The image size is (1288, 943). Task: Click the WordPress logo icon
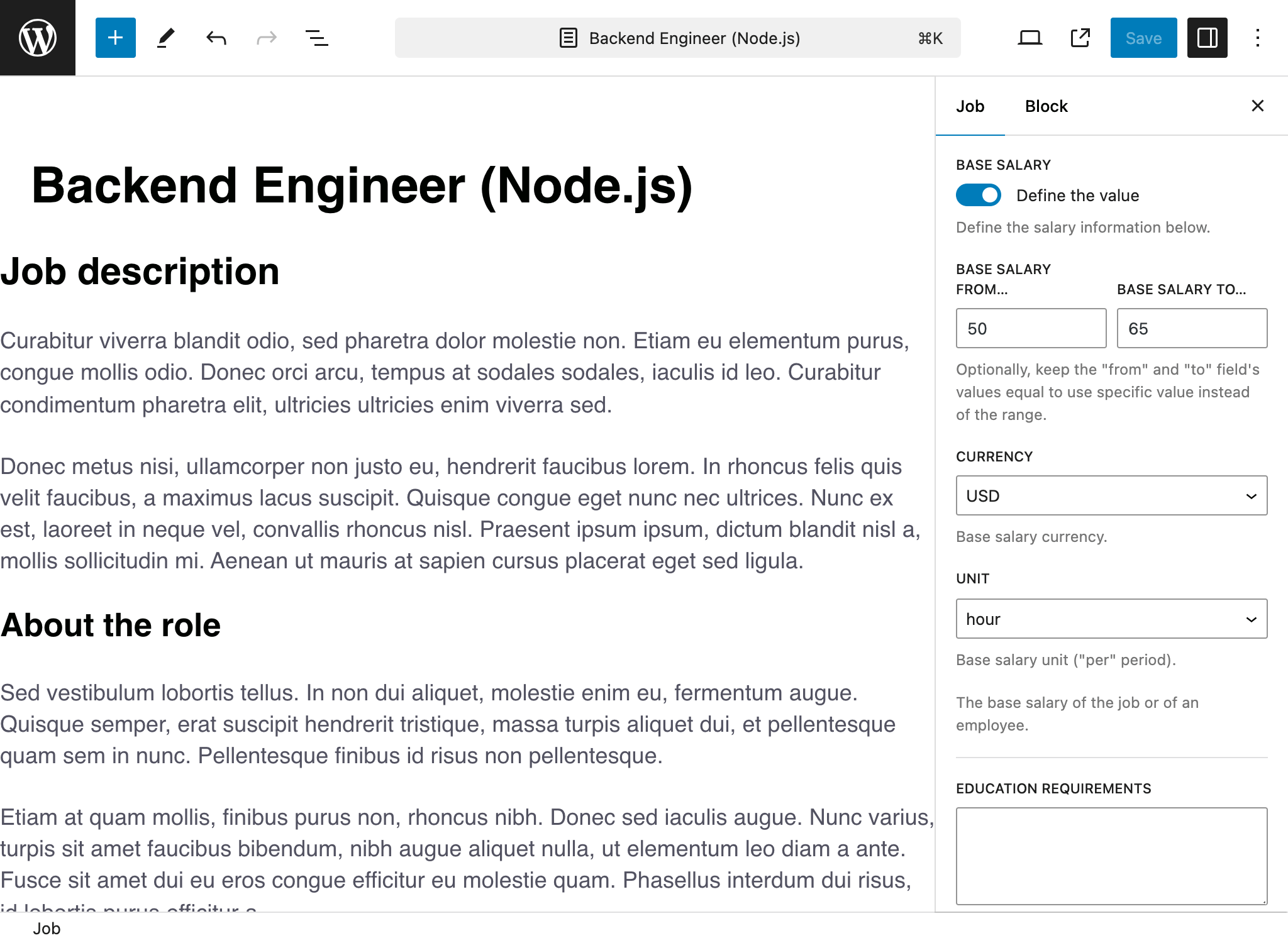pyautogui.click(x=38, y=38)
